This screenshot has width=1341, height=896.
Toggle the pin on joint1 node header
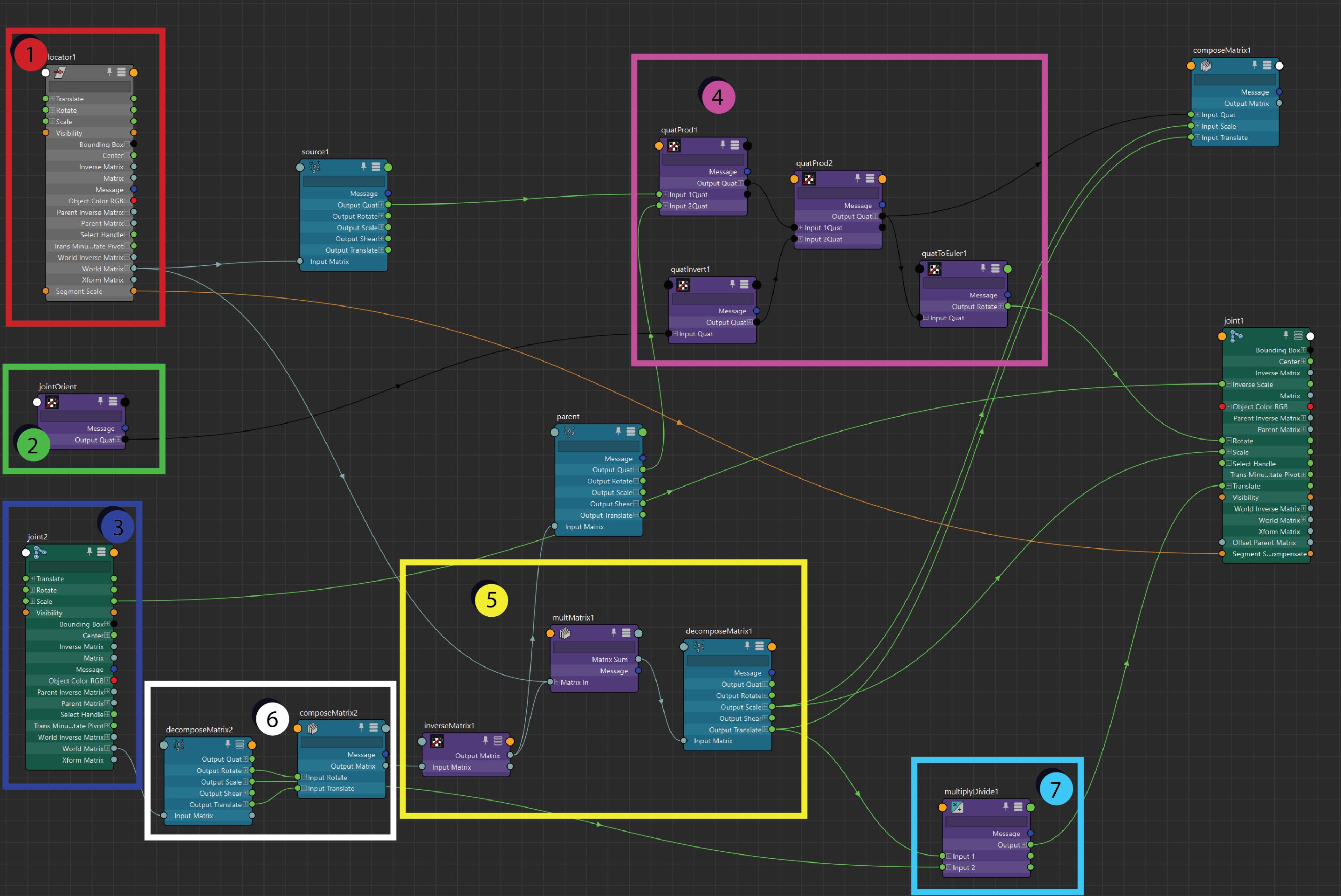[x=1286, y=337]
